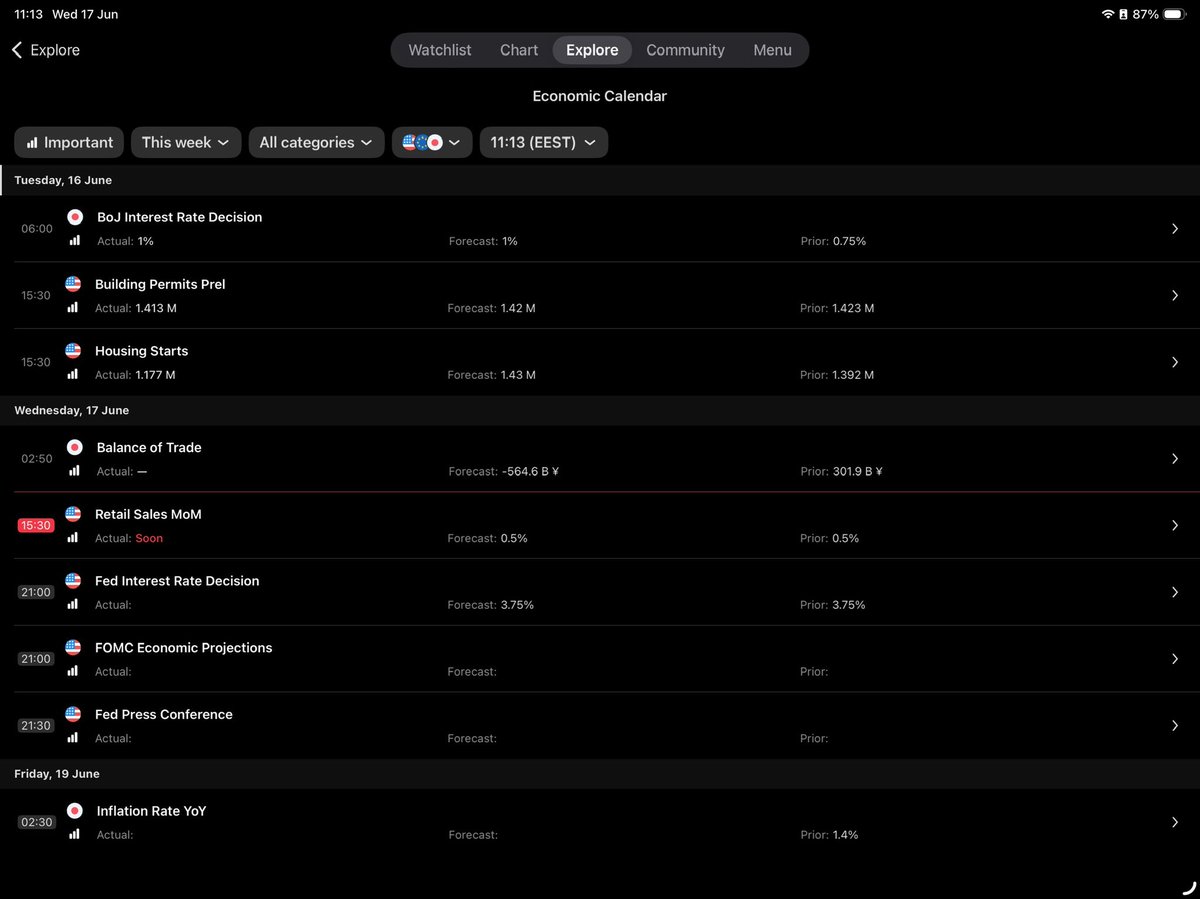Tap chevron on Building Permits Prel row
Image resolution: width=1200 pixels, height=899 pixels.
point(1175,296)
